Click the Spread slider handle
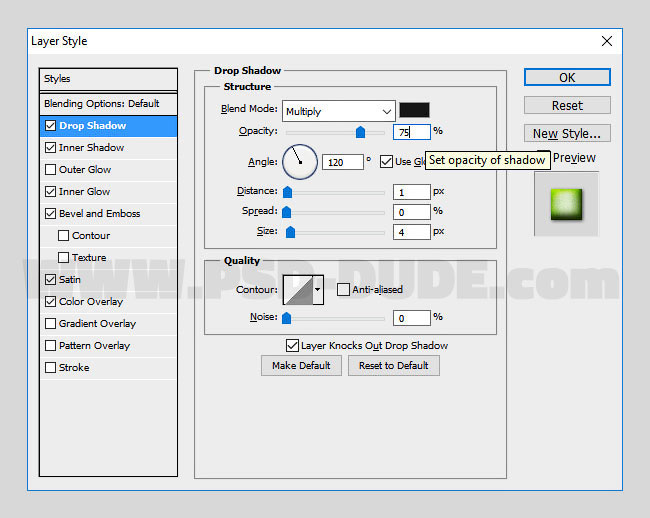Screen dimensions: 650x518 286,212
